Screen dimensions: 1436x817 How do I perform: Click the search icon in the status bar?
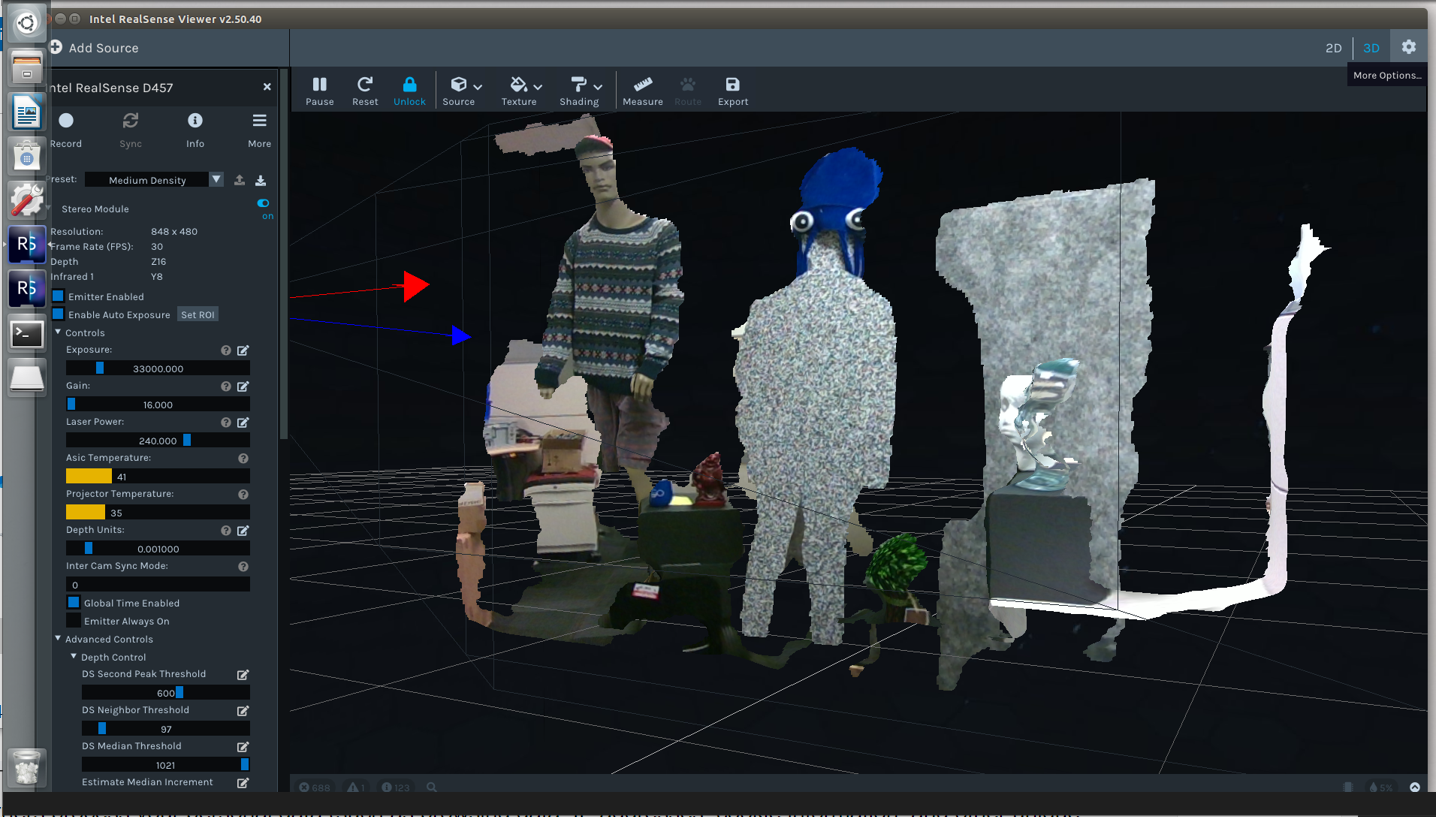click(431, 787)
